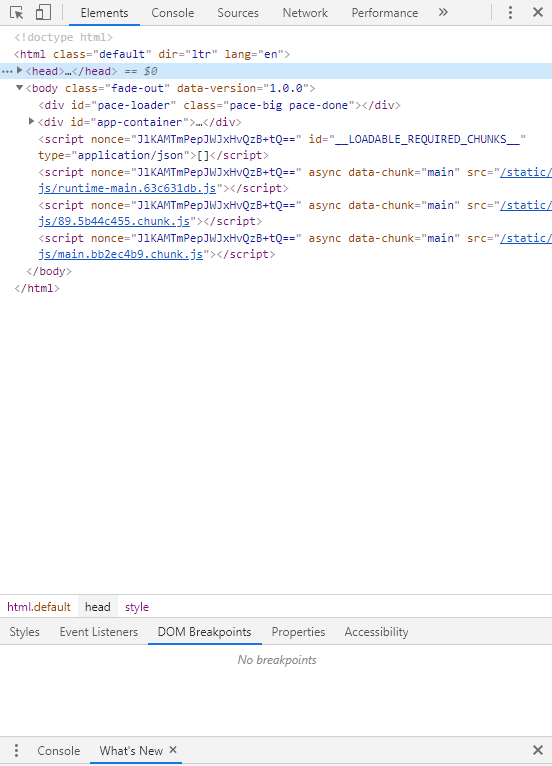Show more DevTools tabs chevron
552x766 pixels.
[x=443, y=13]
